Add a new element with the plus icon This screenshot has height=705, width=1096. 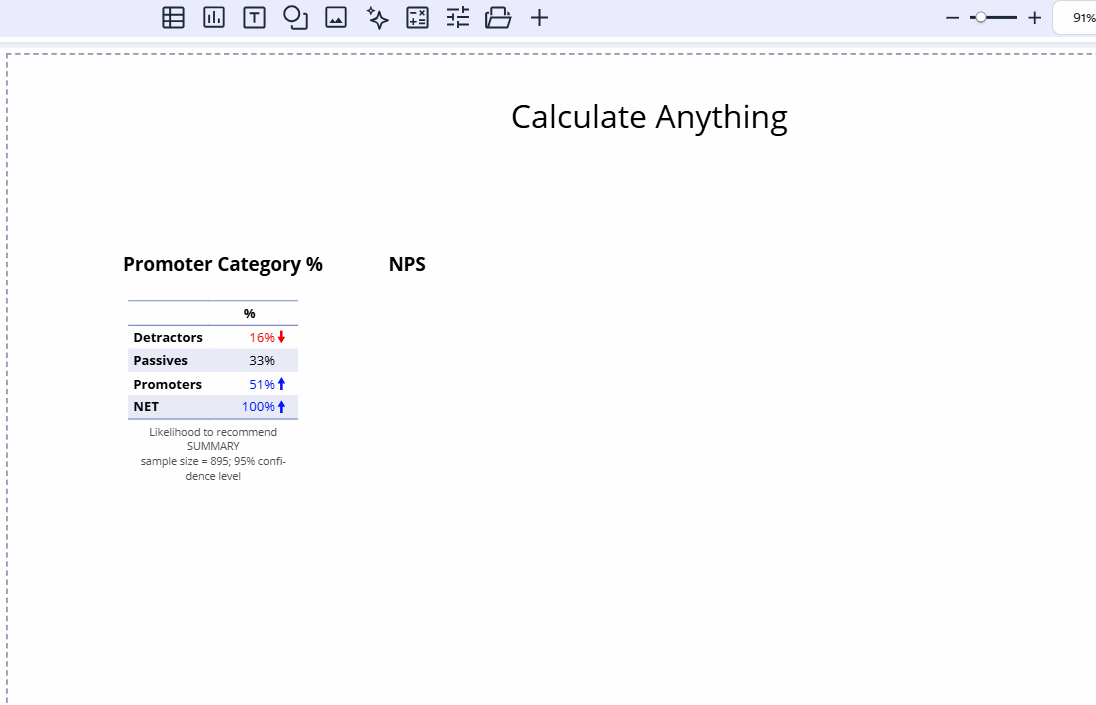539,17
